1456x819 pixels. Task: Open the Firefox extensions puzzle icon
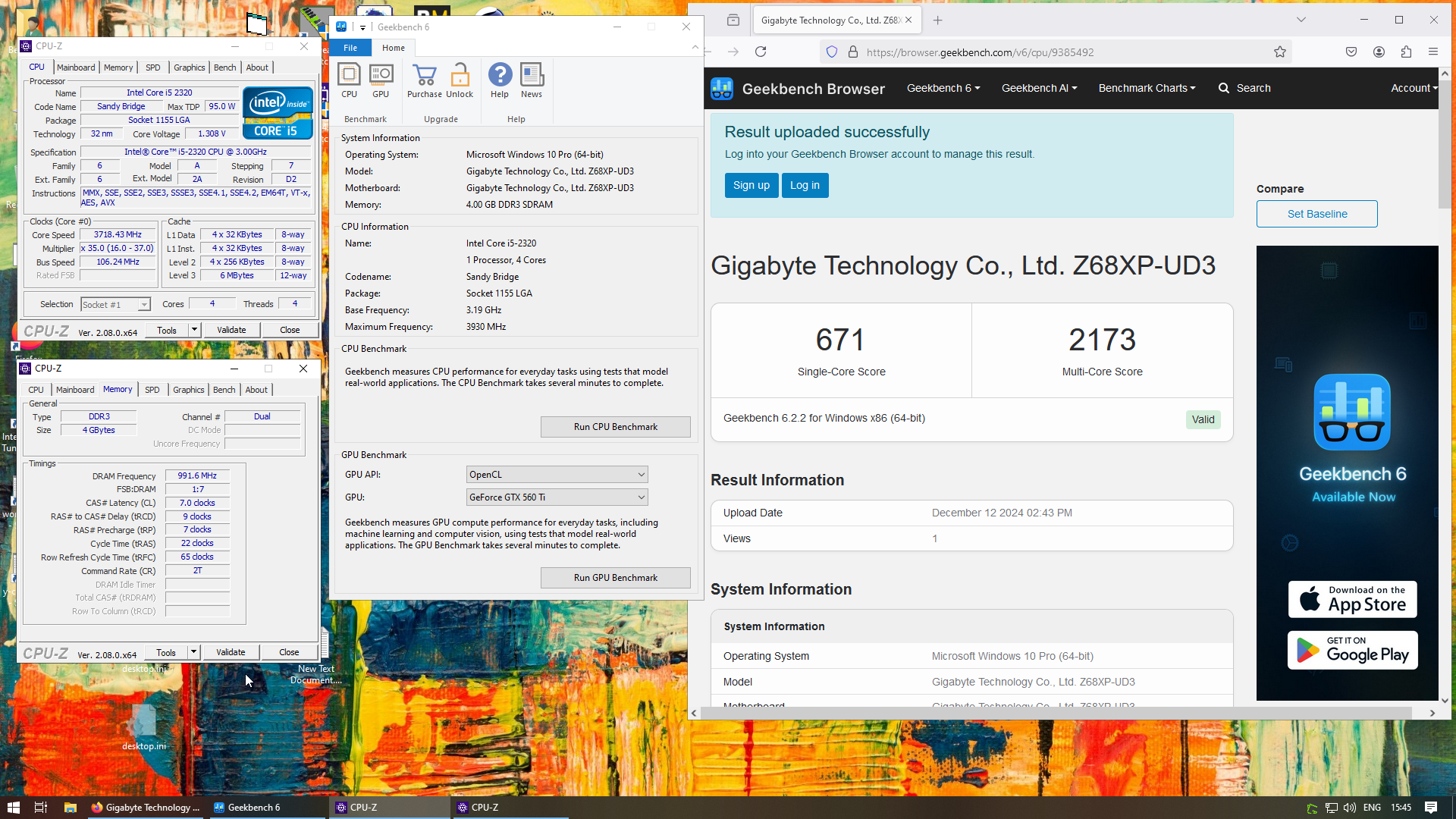pyautogui.click(x=1406, y=52)
